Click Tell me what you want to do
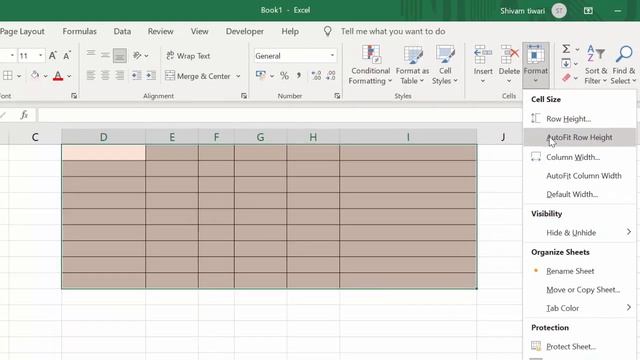The height and width of the screenshot is (360, 640). click(393, 31)
